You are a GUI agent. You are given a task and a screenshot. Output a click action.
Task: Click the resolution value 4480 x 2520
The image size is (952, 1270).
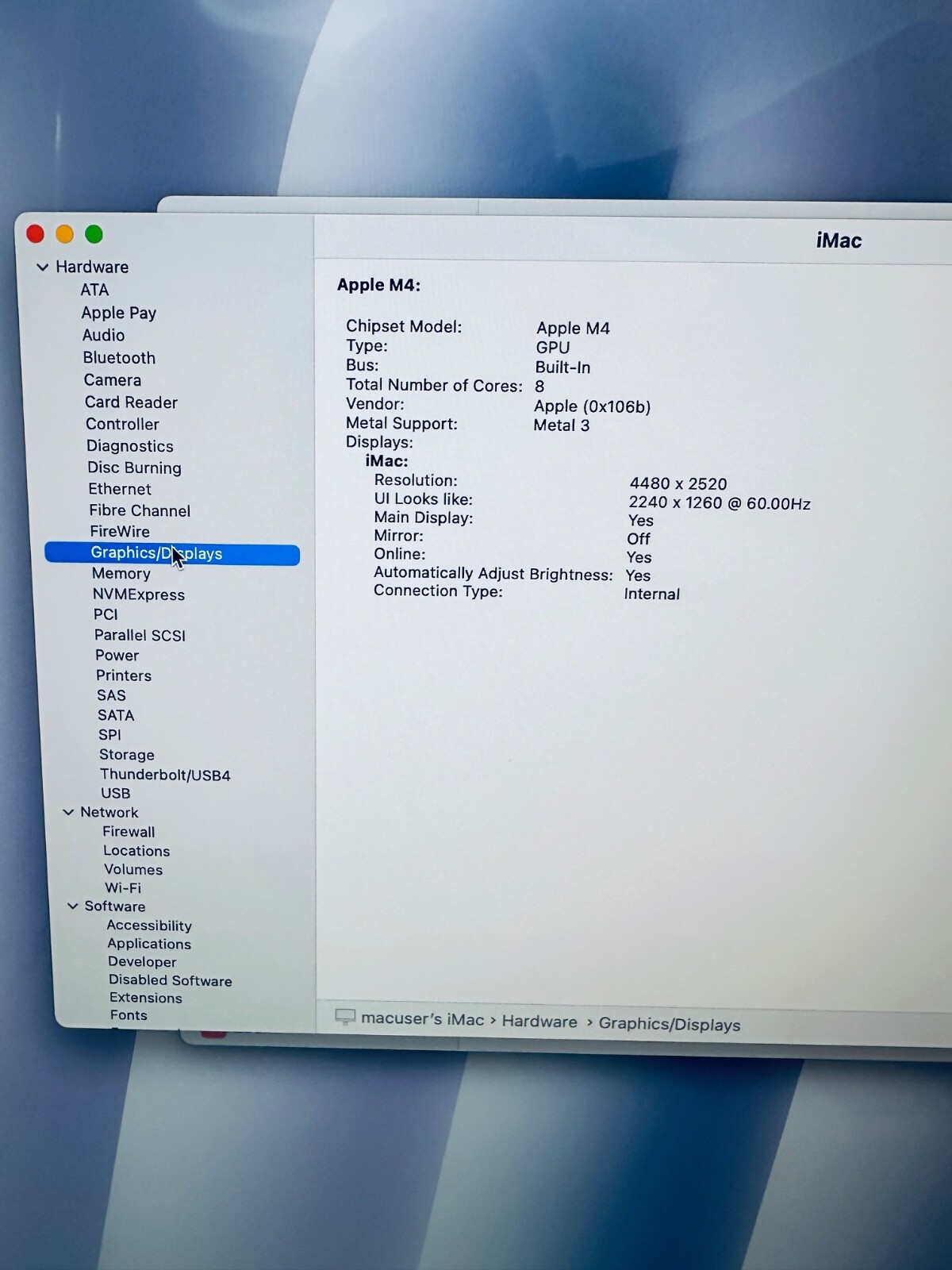pyautogui.click(x=678, y=483)
